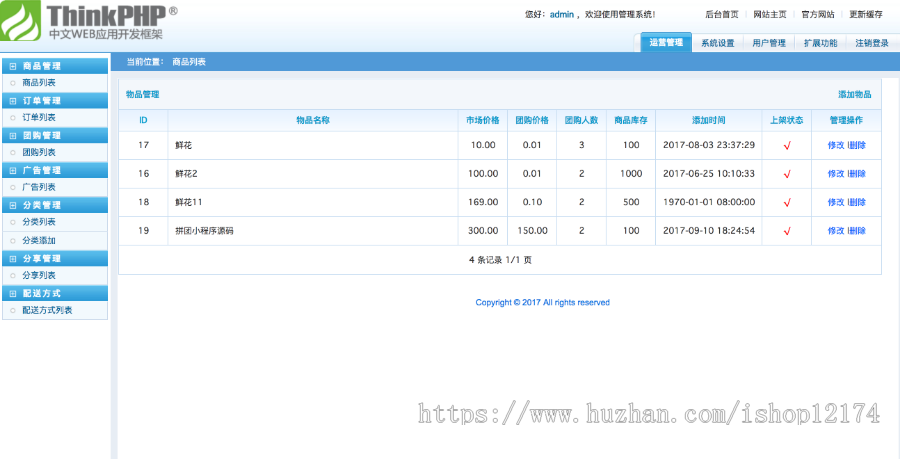Click 修改 for 拼团小程序源码
Screen dimensions: 900x459
836,231
